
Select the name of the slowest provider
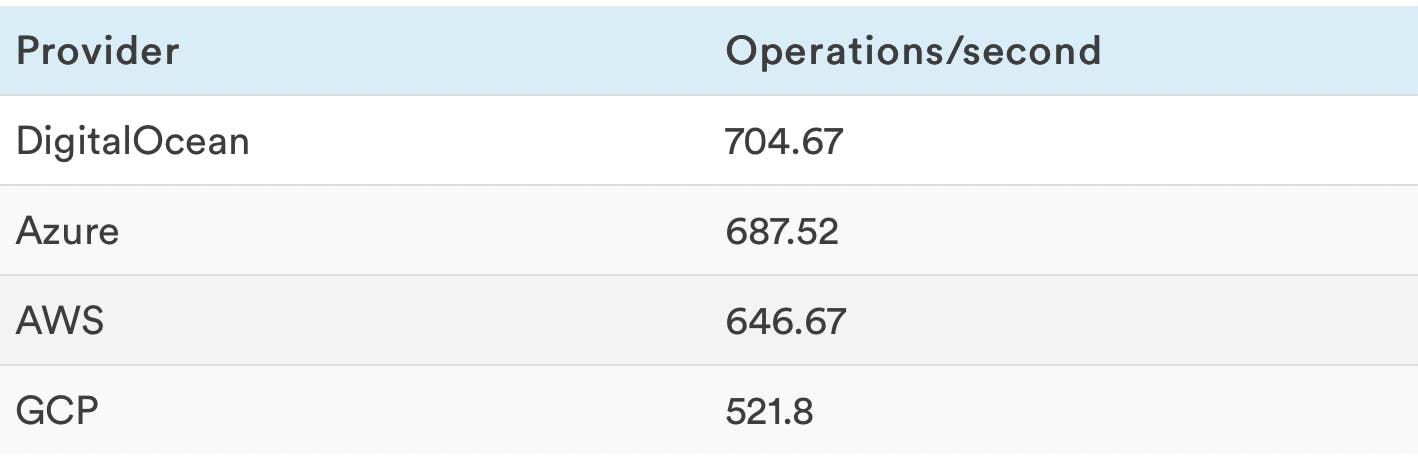coord(57,411)
